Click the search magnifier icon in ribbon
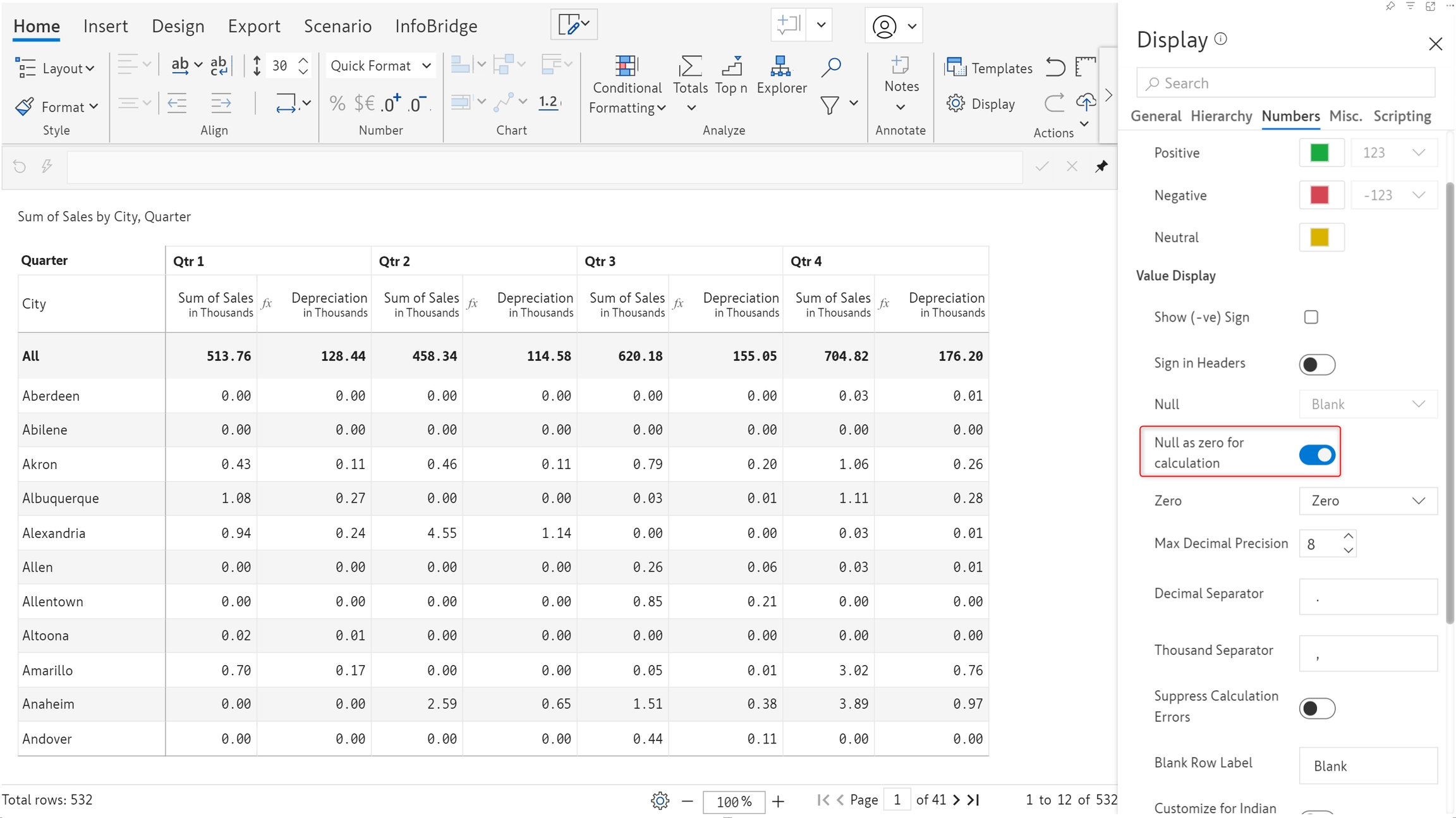This screenshot has height=818, width=1456. 831,67
